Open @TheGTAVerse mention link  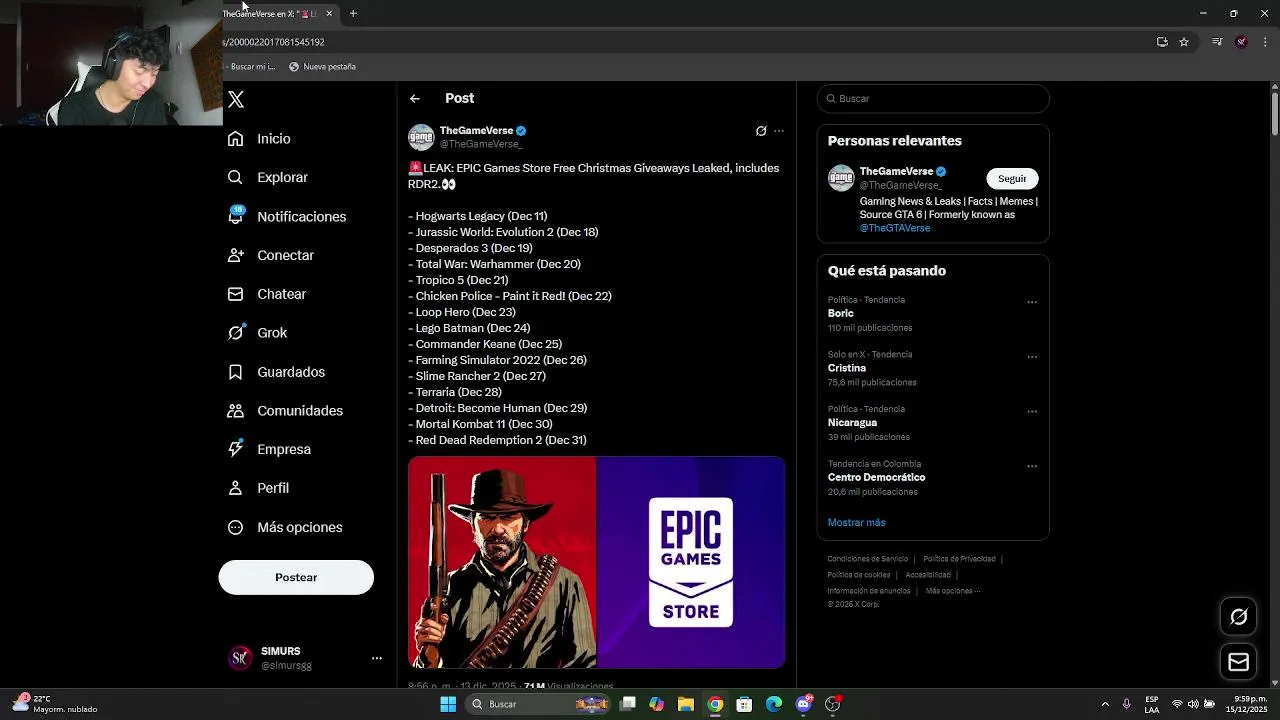[895, 228]
